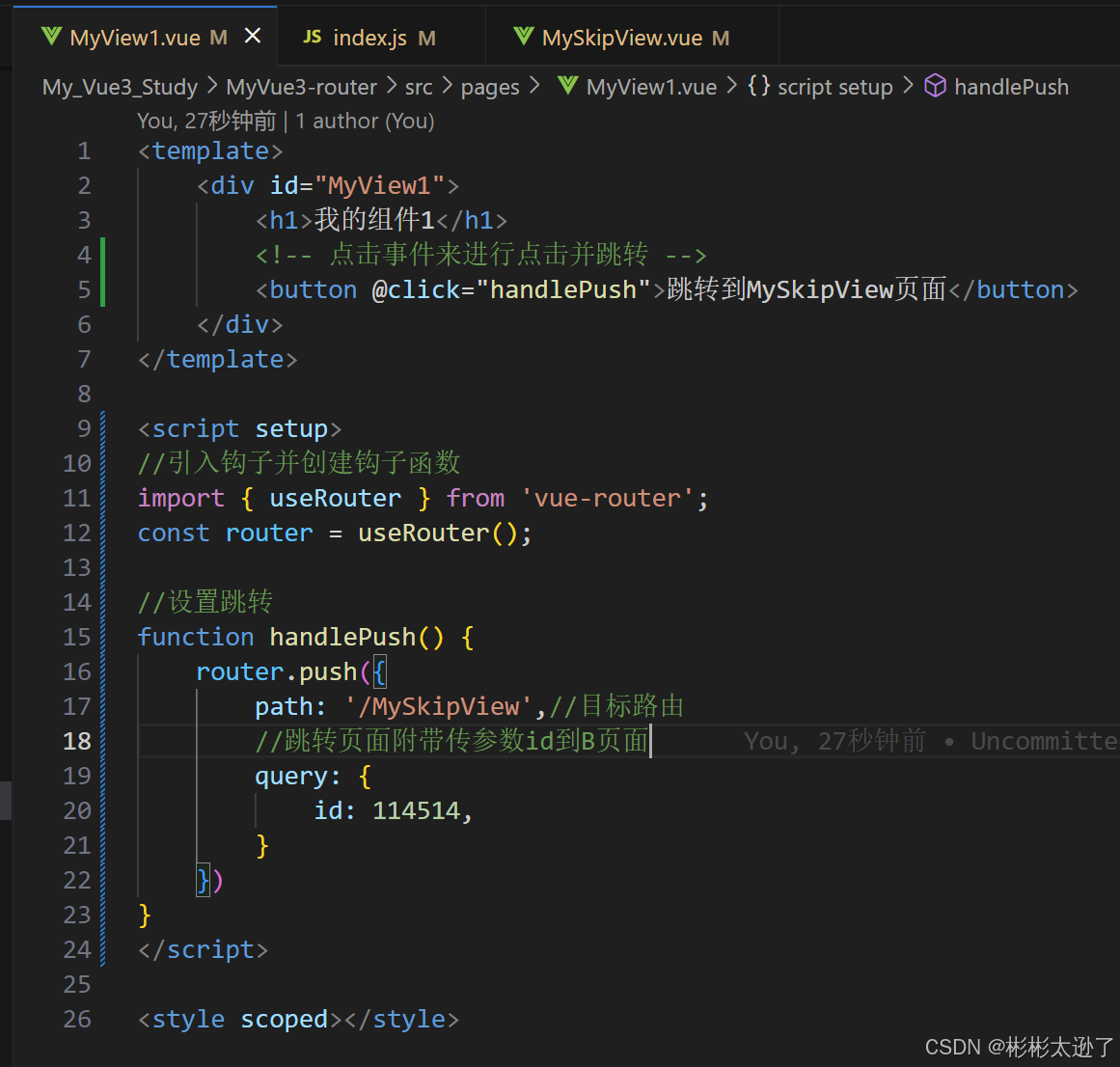
Task: Click the HTML comment 点击事件来进行点击并跳转
Action: tap(480, 255)
